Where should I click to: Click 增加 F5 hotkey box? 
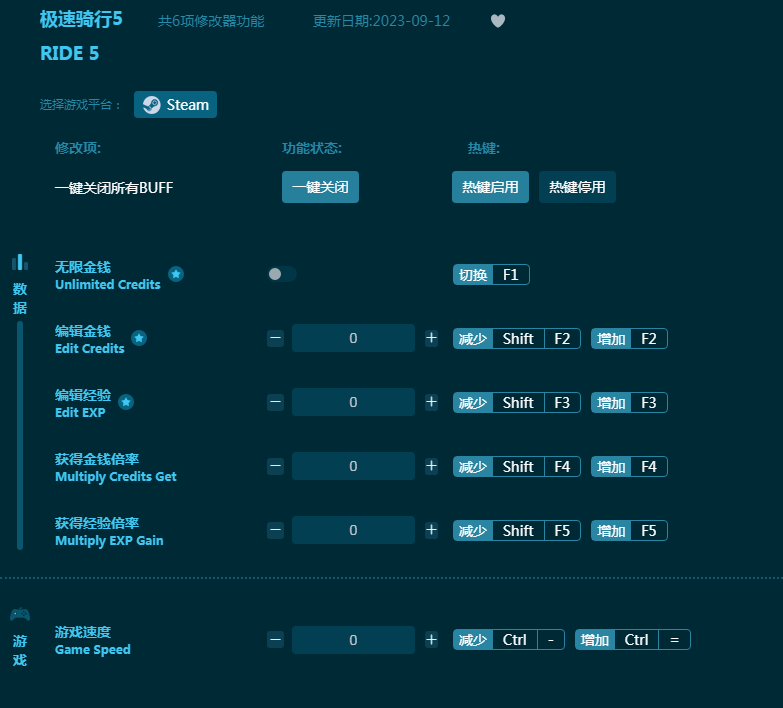[x=629, y=530]
